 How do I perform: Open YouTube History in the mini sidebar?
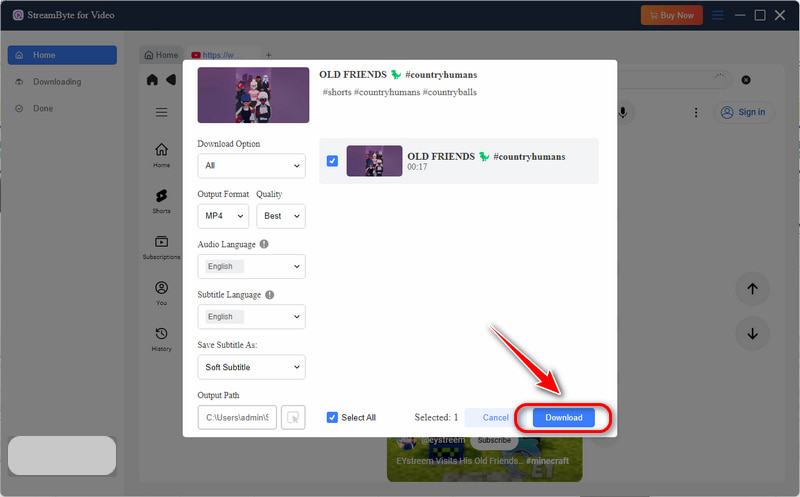[161, 339]
